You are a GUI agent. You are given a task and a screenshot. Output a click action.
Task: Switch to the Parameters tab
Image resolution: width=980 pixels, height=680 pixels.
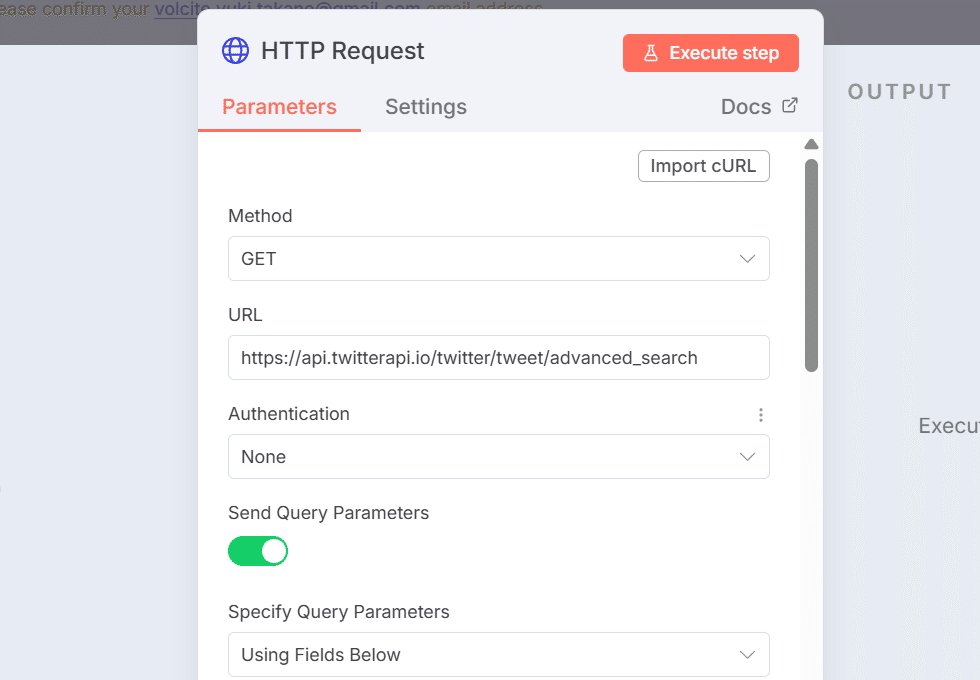coord(279,107)
